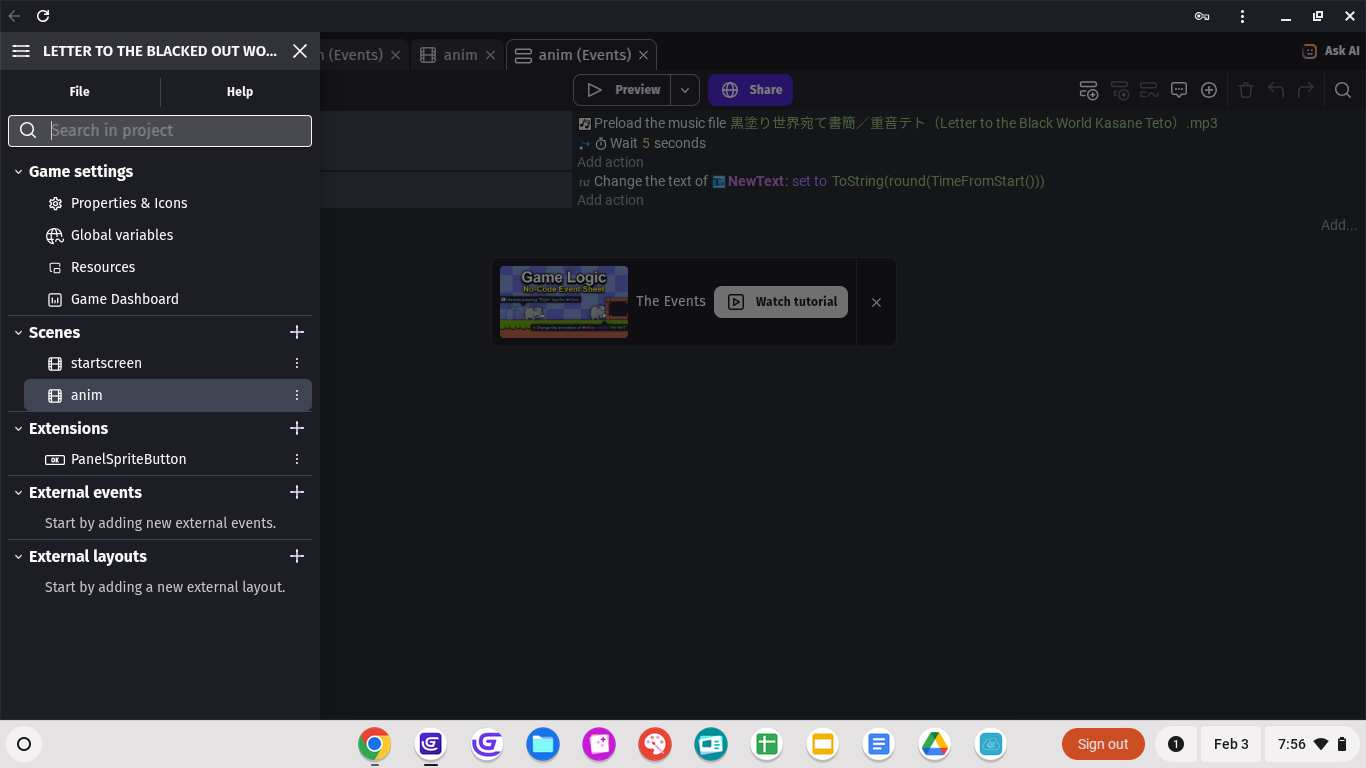Open the anim scene options menu
This screenshot has width=1366, height=768.
click(x=297, y=395)
